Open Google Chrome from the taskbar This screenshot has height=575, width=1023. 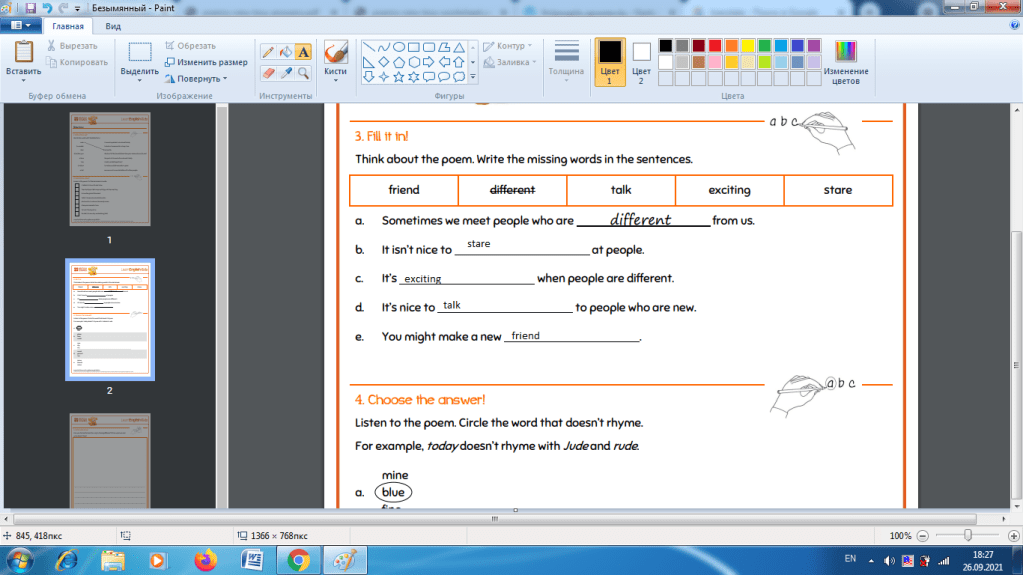pos(297,558)
